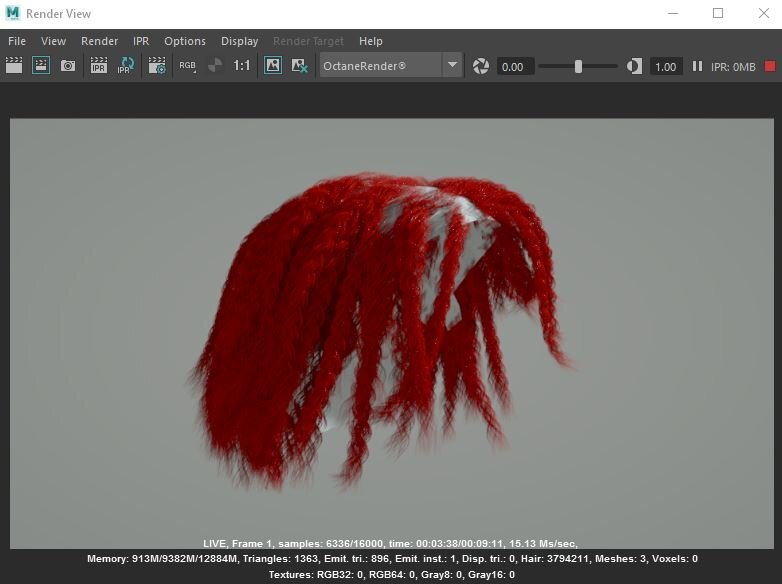
Task: Pause the IPR tuning
Action: tap(697, 66)
